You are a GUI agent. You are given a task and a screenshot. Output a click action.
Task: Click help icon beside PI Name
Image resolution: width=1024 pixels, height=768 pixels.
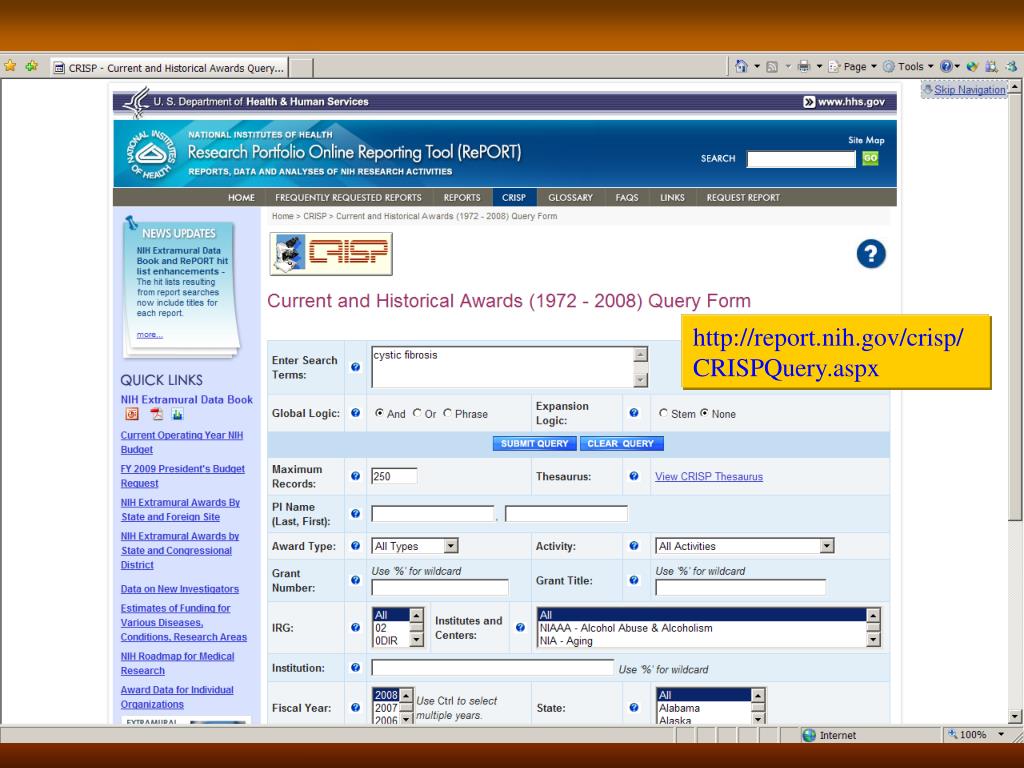(x=355, y=513)
